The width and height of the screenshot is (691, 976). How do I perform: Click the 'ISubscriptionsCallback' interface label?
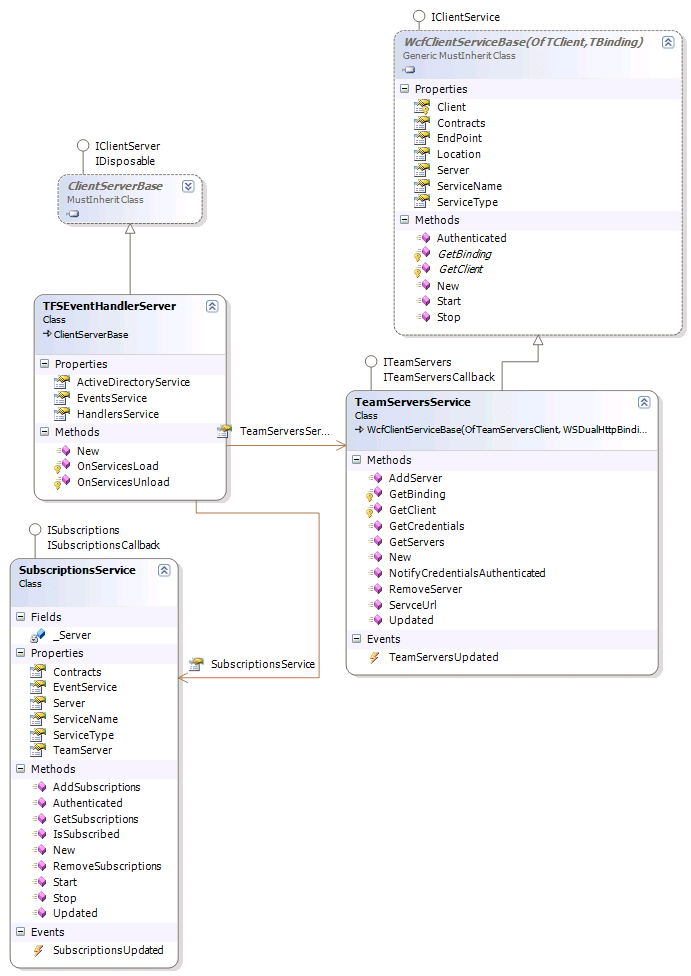(103, 545)
